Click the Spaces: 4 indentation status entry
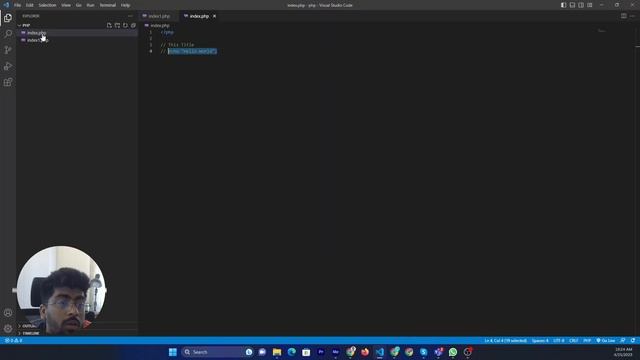Screen dimensions: 640x360 (540, 340)
